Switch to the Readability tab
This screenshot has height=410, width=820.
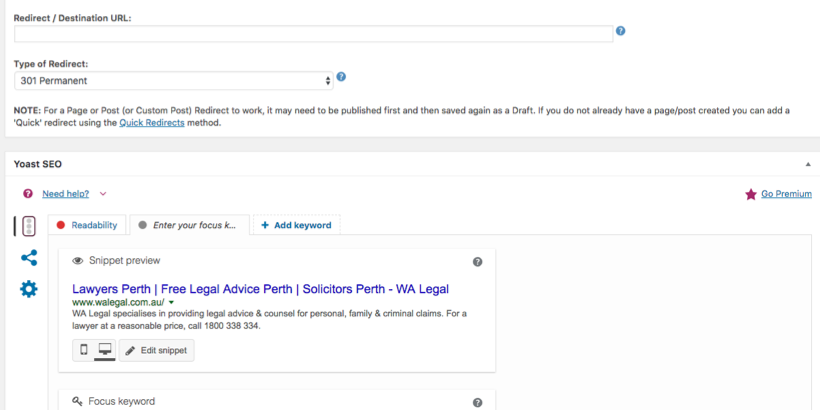(x=88, y=225)
